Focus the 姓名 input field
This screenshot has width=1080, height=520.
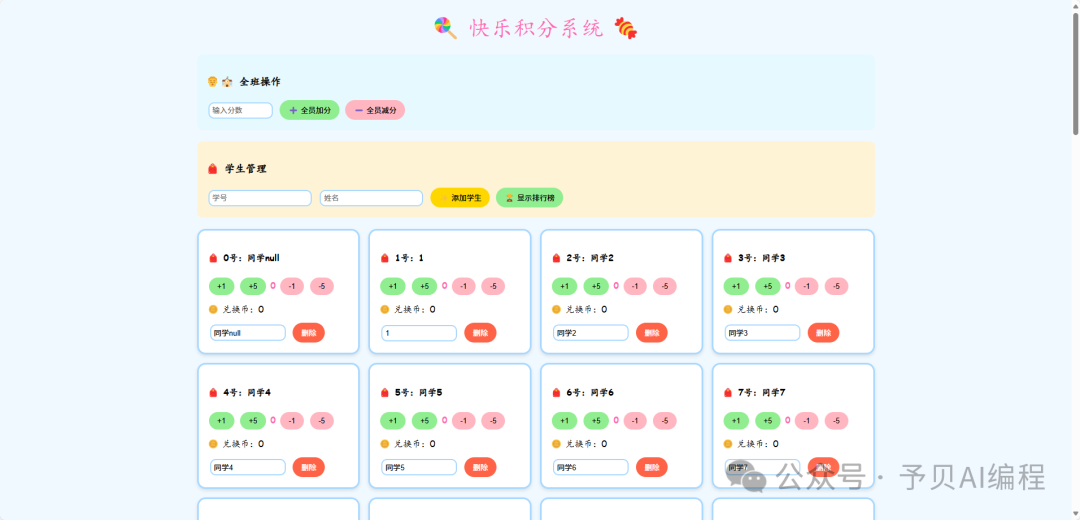[371, 198]
